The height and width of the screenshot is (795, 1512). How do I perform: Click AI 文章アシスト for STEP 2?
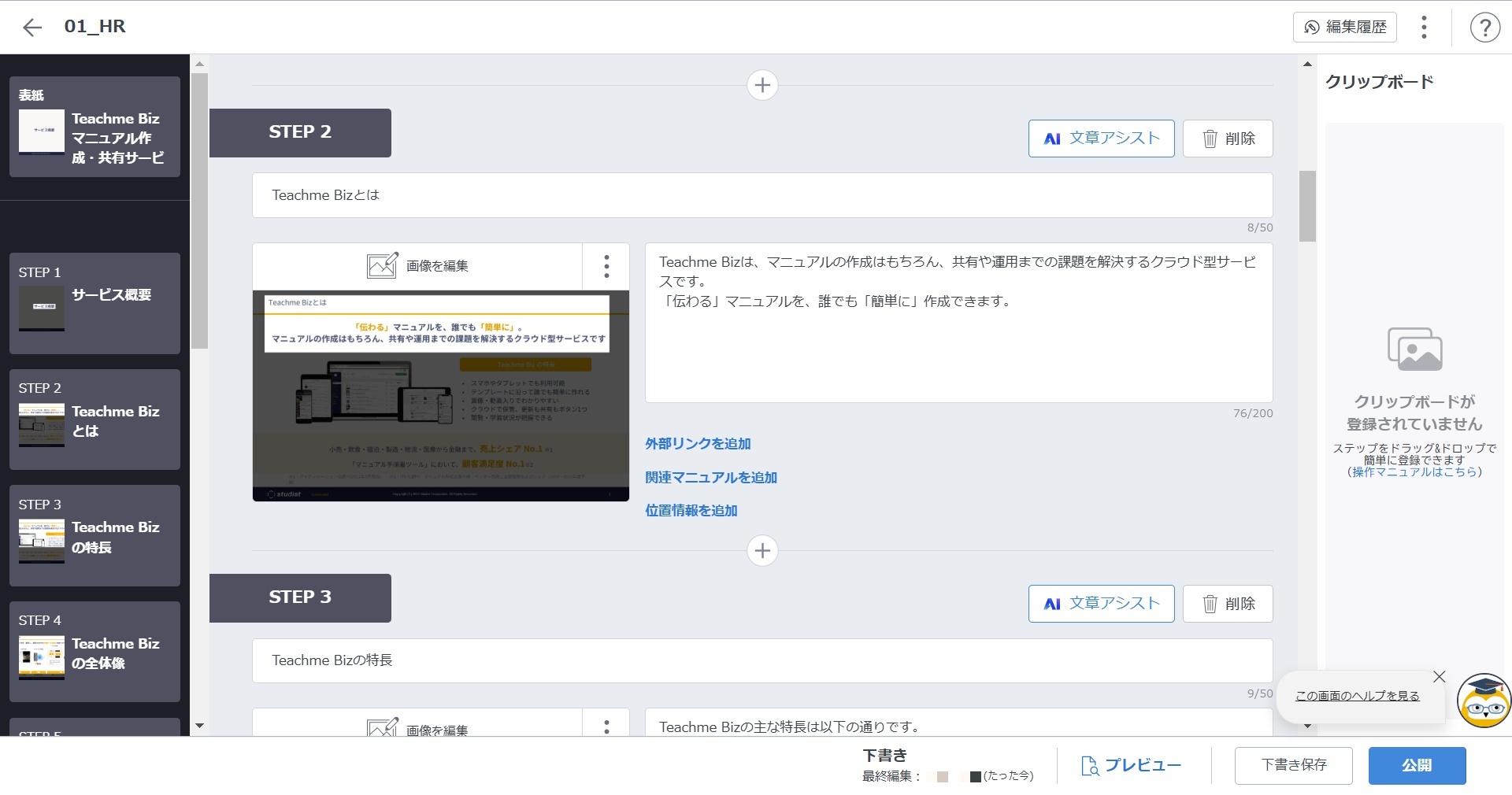pos(1101,139)
